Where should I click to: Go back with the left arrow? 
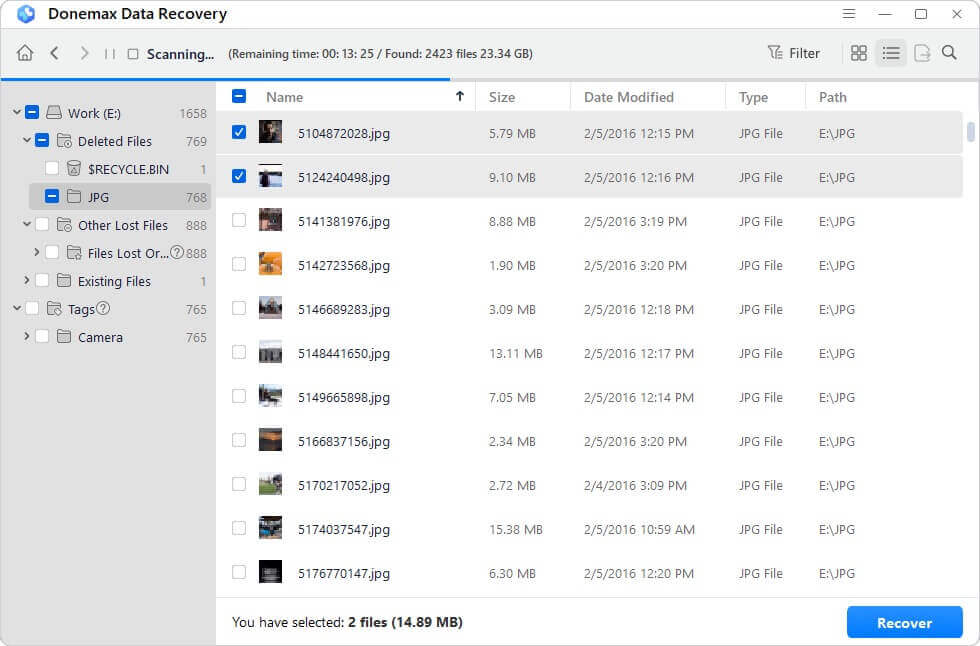[54, 53]
